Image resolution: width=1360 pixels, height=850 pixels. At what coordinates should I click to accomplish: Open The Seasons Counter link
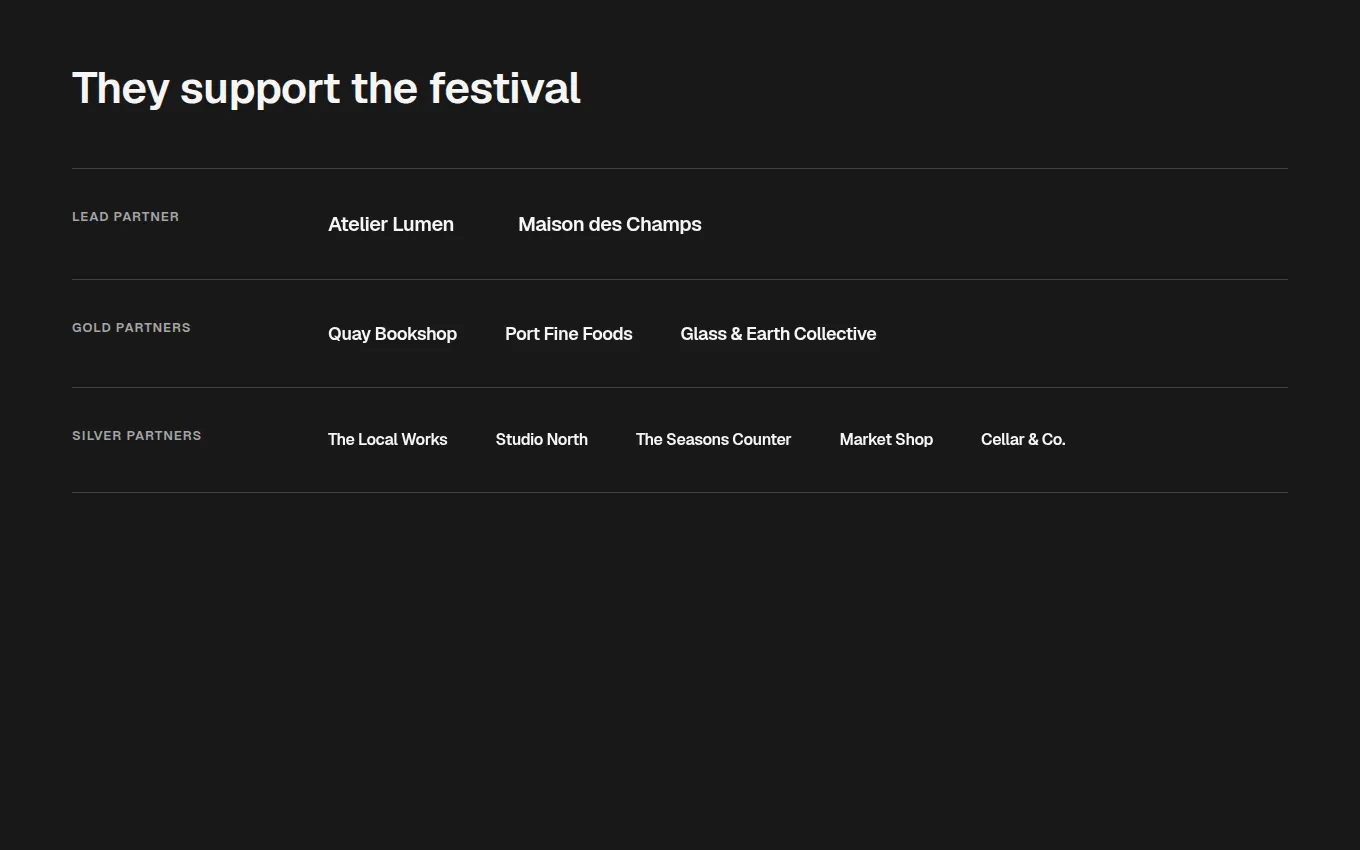[714, 439]
